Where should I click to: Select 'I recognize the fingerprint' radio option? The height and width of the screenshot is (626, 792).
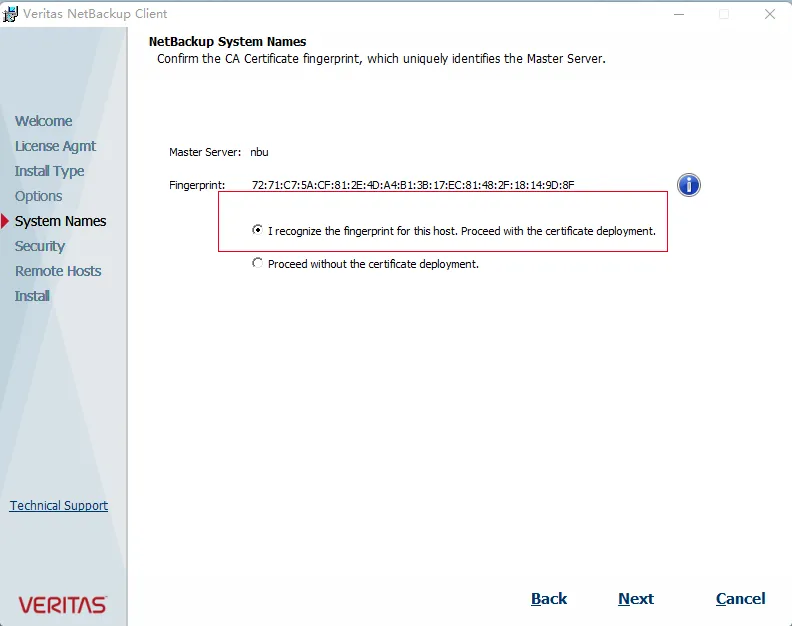tap(258, 230)
